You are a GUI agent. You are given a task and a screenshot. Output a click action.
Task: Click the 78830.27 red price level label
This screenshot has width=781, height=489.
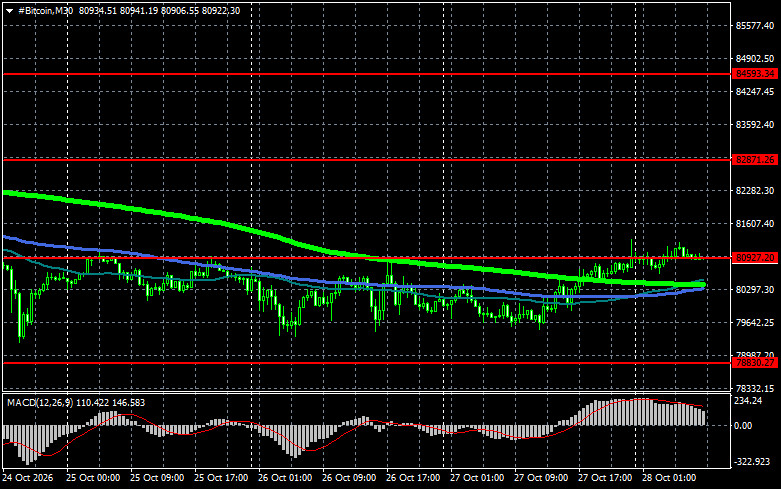755,363
